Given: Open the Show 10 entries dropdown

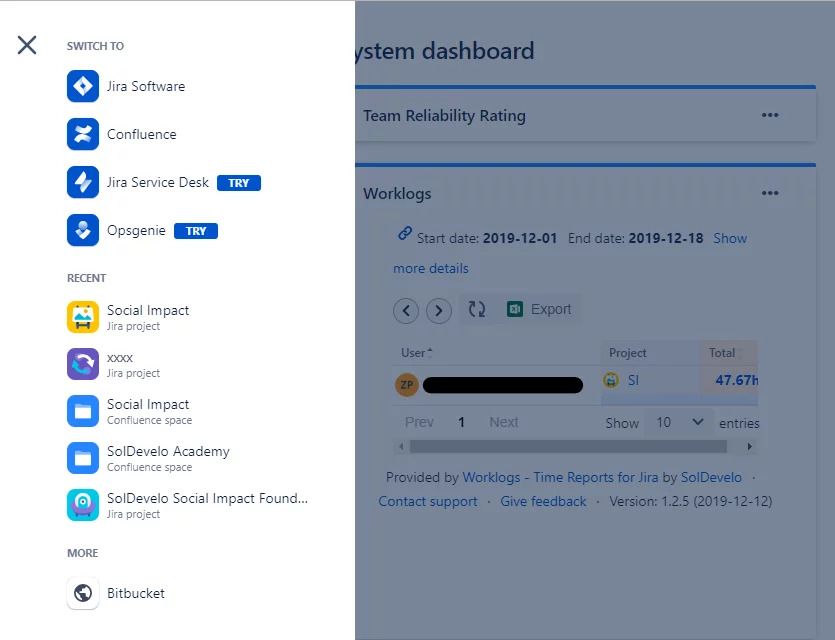Looking at the screenshot, I should click(x=678, y=422).
